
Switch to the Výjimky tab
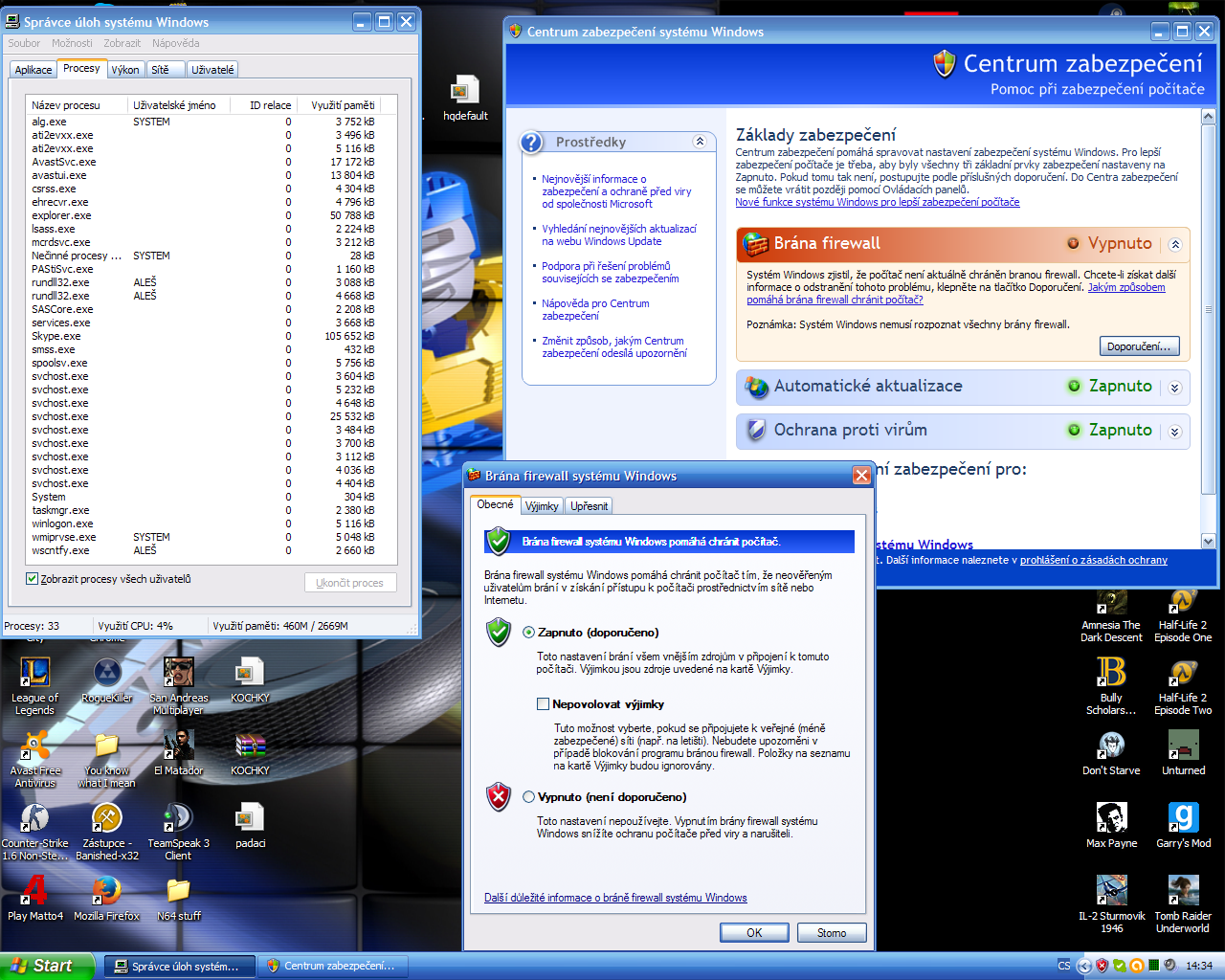(x=542, y=506)
